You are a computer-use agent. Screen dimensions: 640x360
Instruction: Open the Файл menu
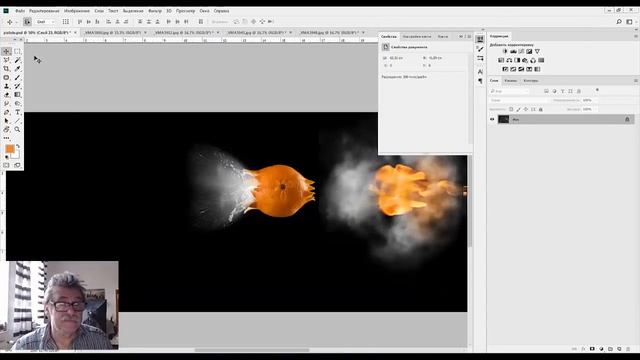click(20, 11)
